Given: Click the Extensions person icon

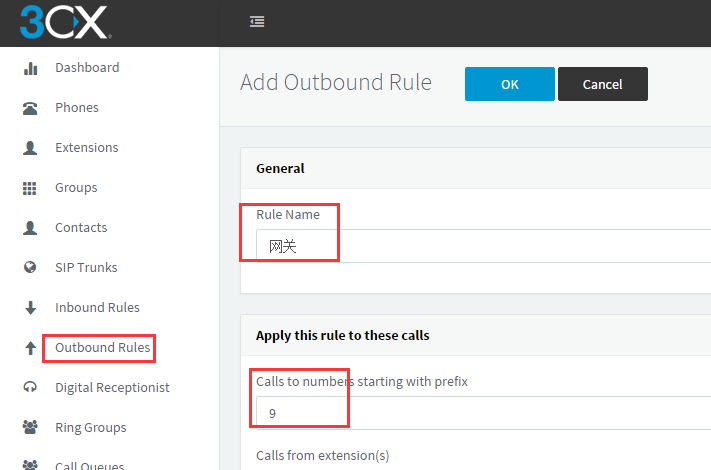Looking at the screenshot, I should [x=30, y=148].
